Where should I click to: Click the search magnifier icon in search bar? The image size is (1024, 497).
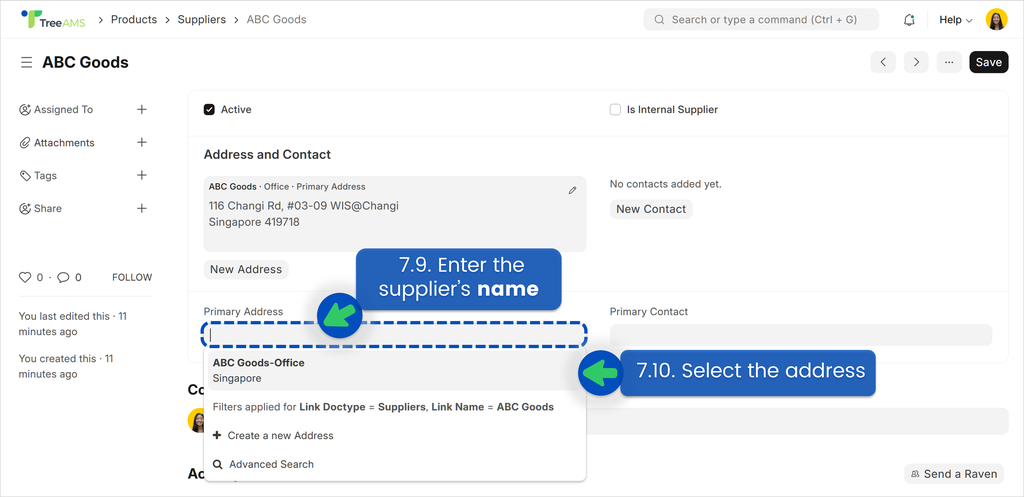(x=660, y=20)
